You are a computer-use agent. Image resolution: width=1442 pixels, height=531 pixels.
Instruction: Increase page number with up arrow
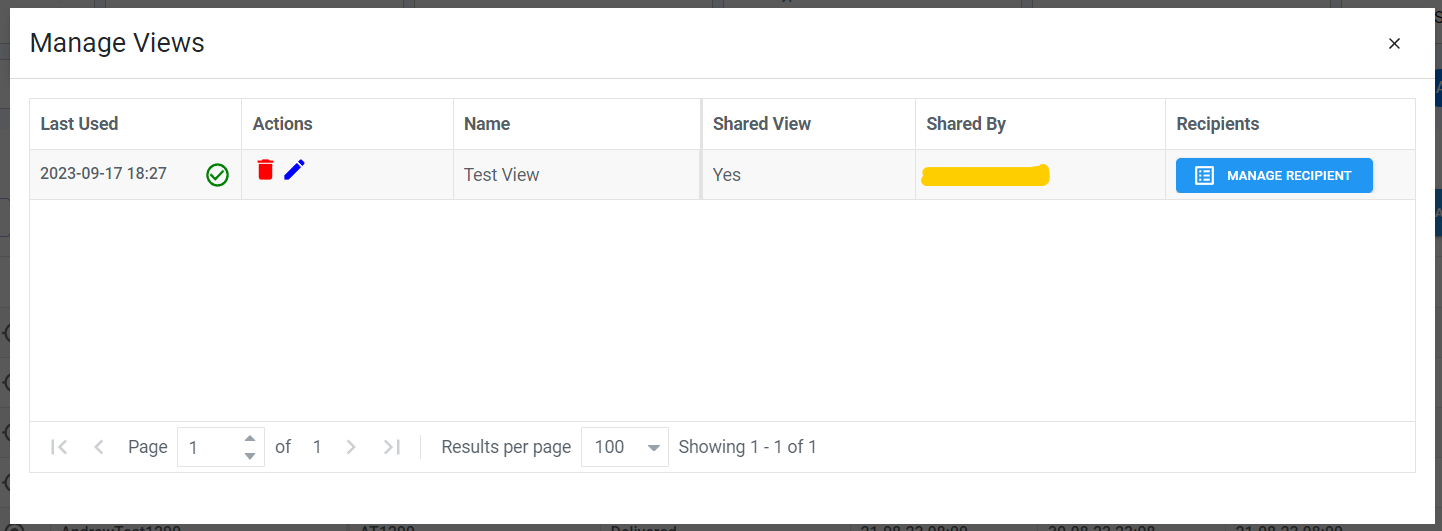coord(250,438)
